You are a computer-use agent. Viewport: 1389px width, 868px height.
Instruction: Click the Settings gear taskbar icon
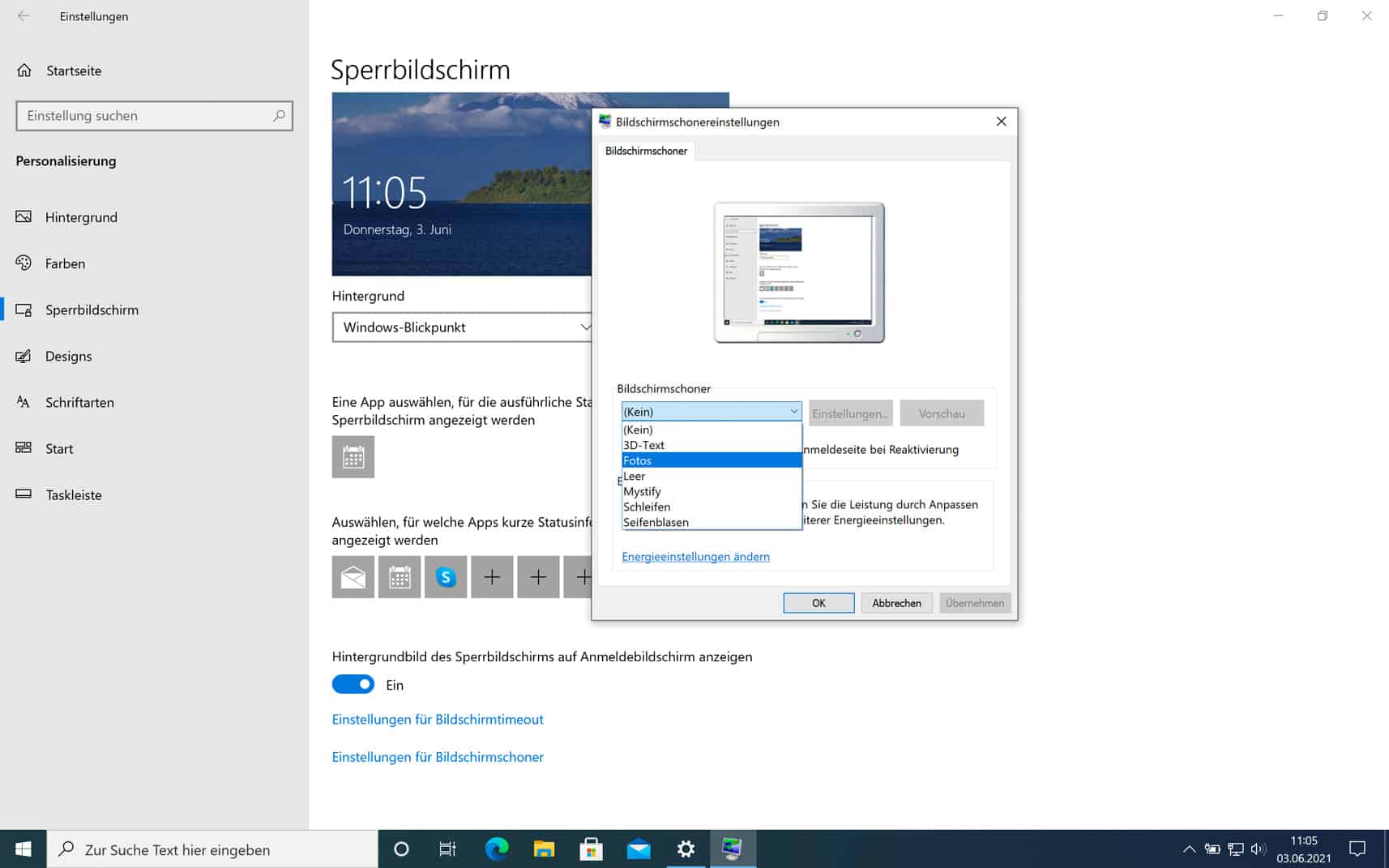pos(686,849)
